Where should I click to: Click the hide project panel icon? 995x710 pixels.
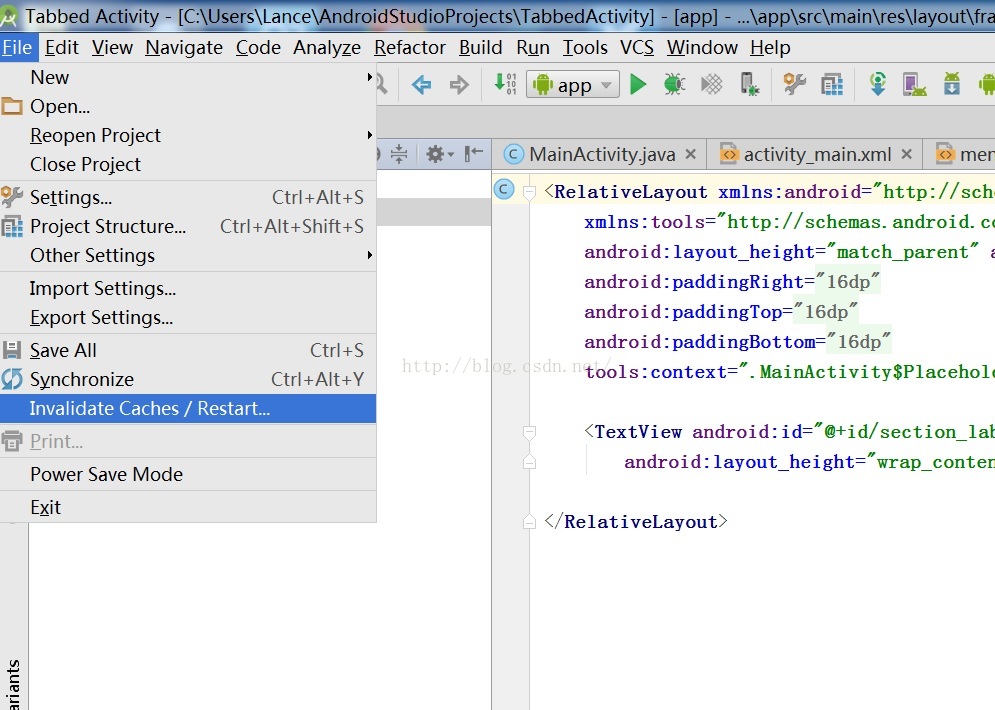473,154
